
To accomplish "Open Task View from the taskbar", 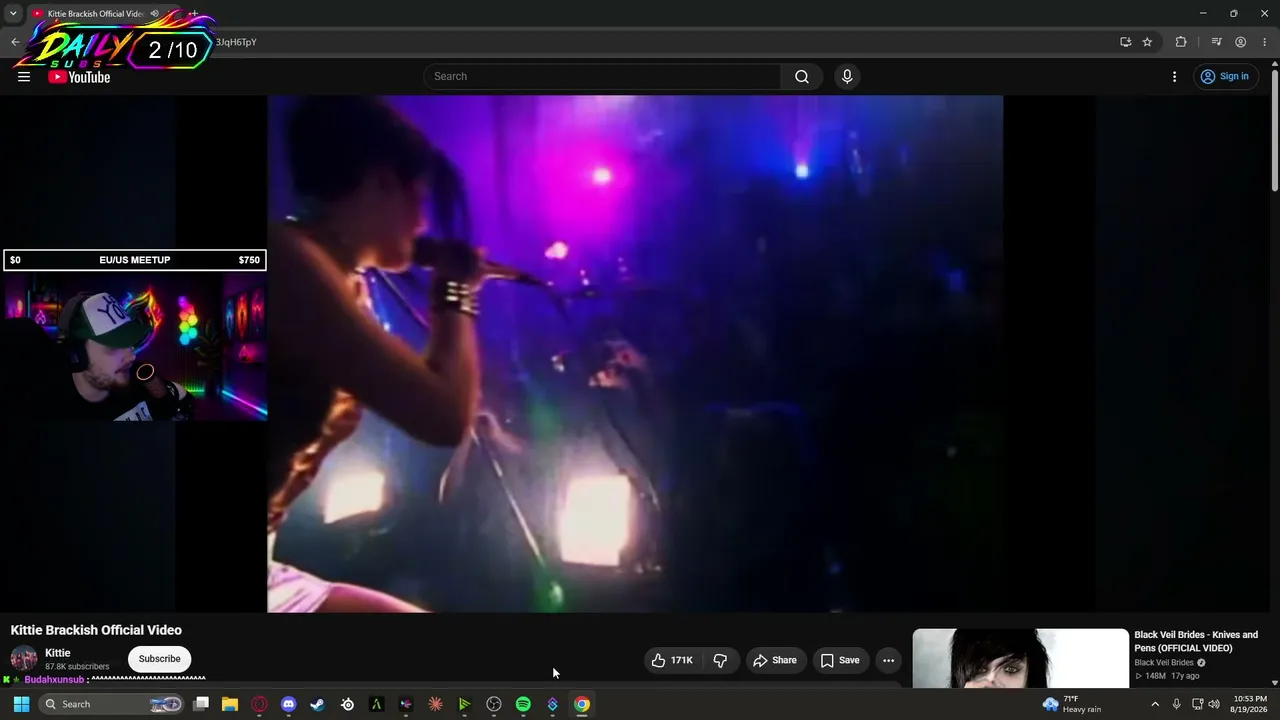I will [201, 704].
